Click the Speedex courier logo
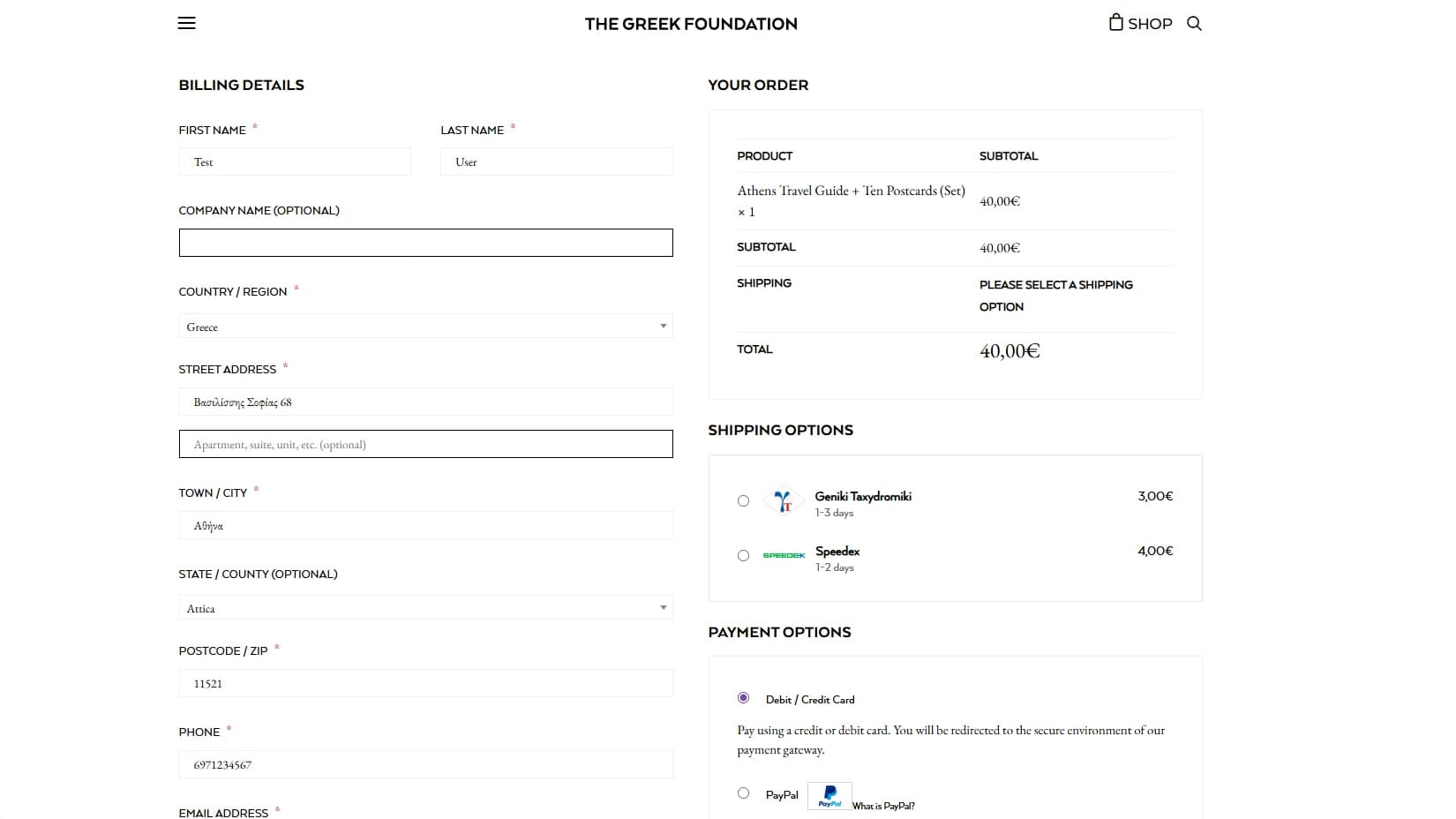The image size is (1456, 819). (784, 555)
